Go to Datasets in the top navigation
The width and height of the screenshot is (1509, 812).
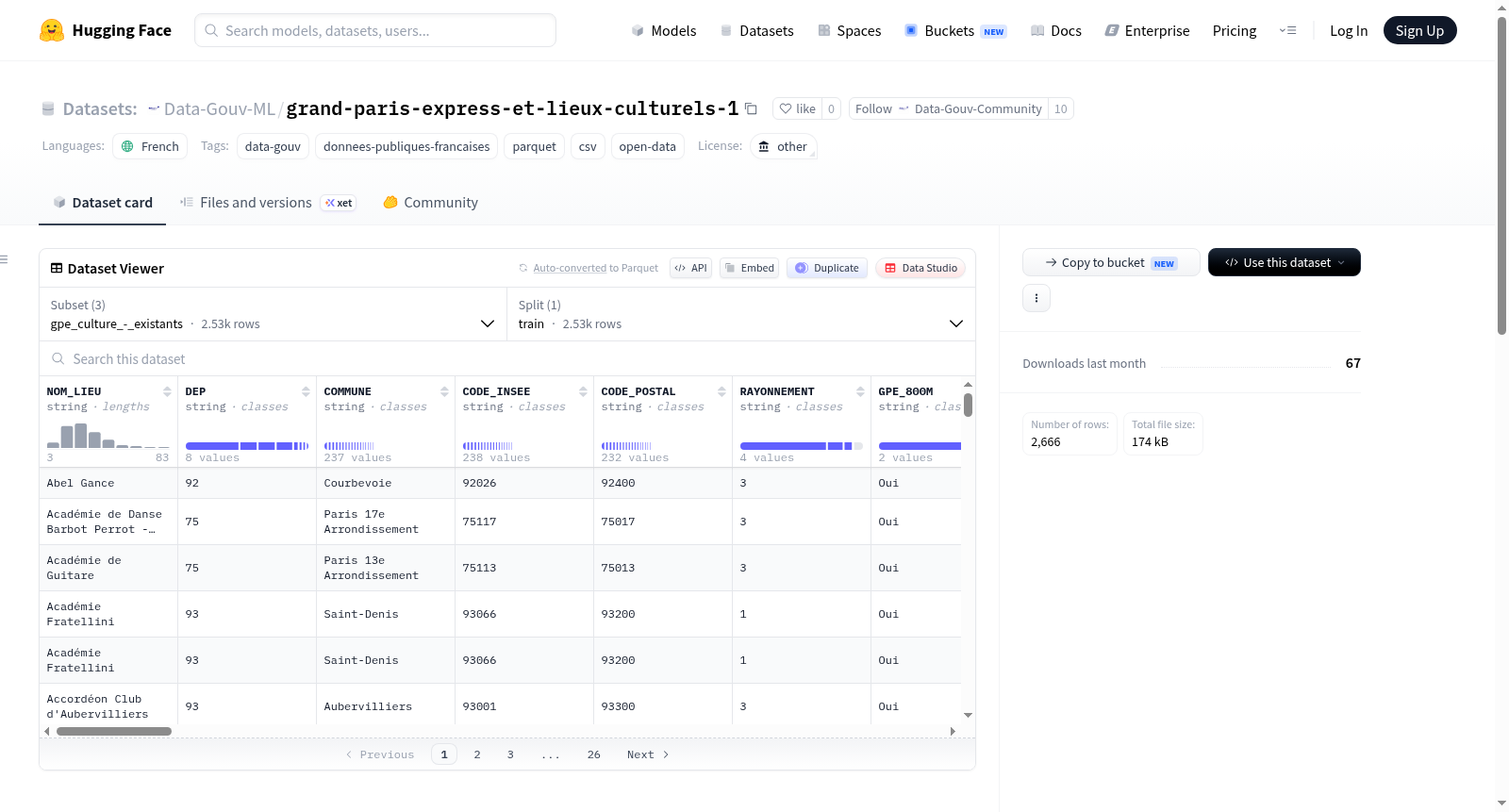tap(757, 30)
